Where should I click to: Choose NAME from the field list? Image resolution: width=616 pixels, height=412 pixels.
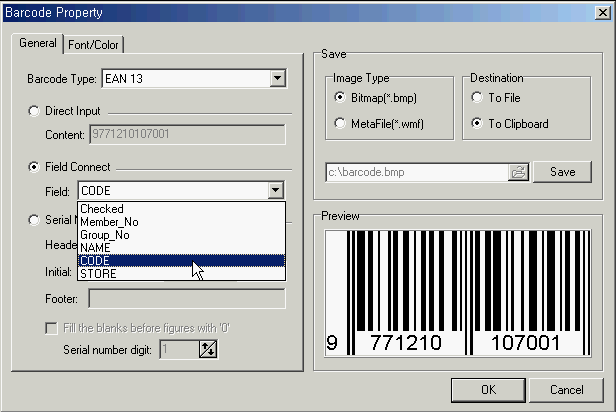(x=182, y=248)
